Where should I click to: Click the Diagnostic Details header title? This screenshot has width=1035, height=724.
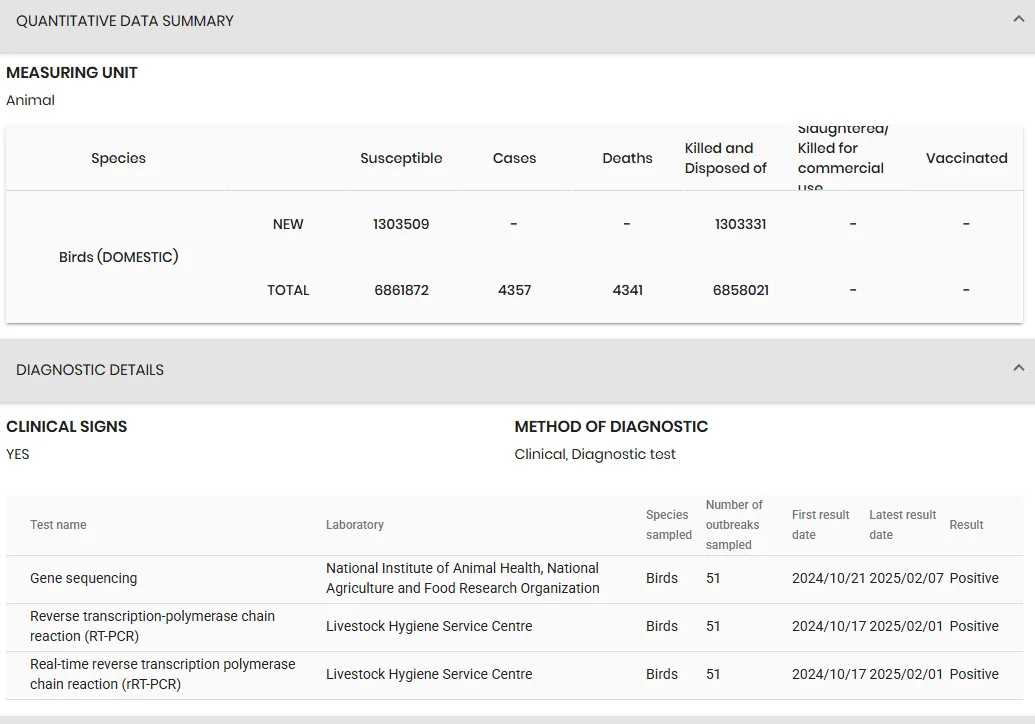coord(90,370)
